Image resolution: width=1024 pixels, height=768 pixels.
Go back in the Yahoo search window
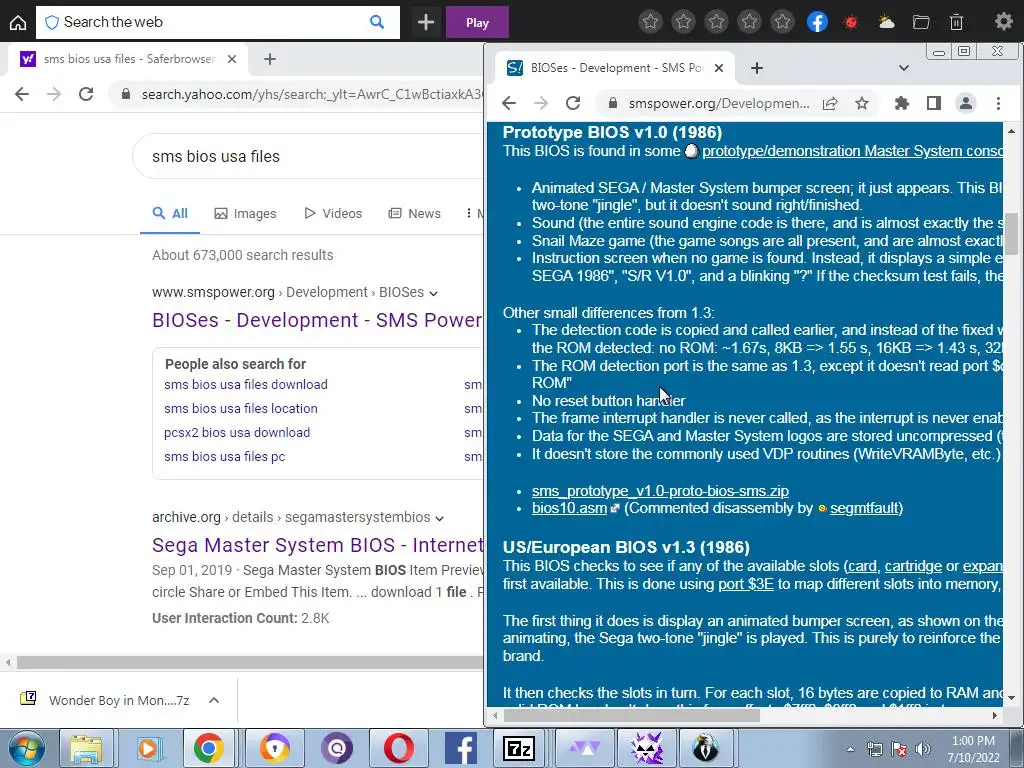pos(22,94)
